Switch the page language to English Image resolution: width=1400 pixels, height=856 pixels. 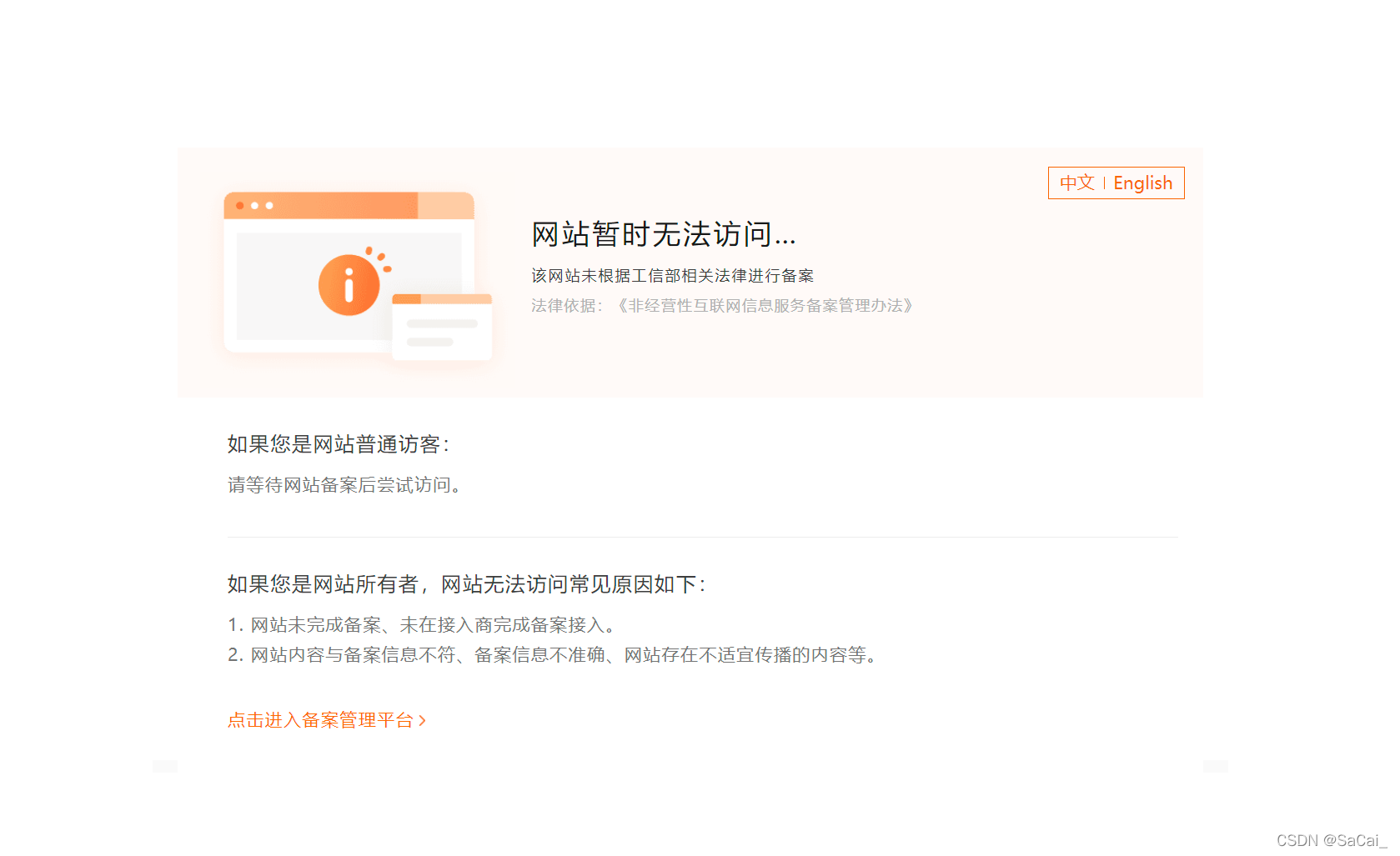[1142, 183]
